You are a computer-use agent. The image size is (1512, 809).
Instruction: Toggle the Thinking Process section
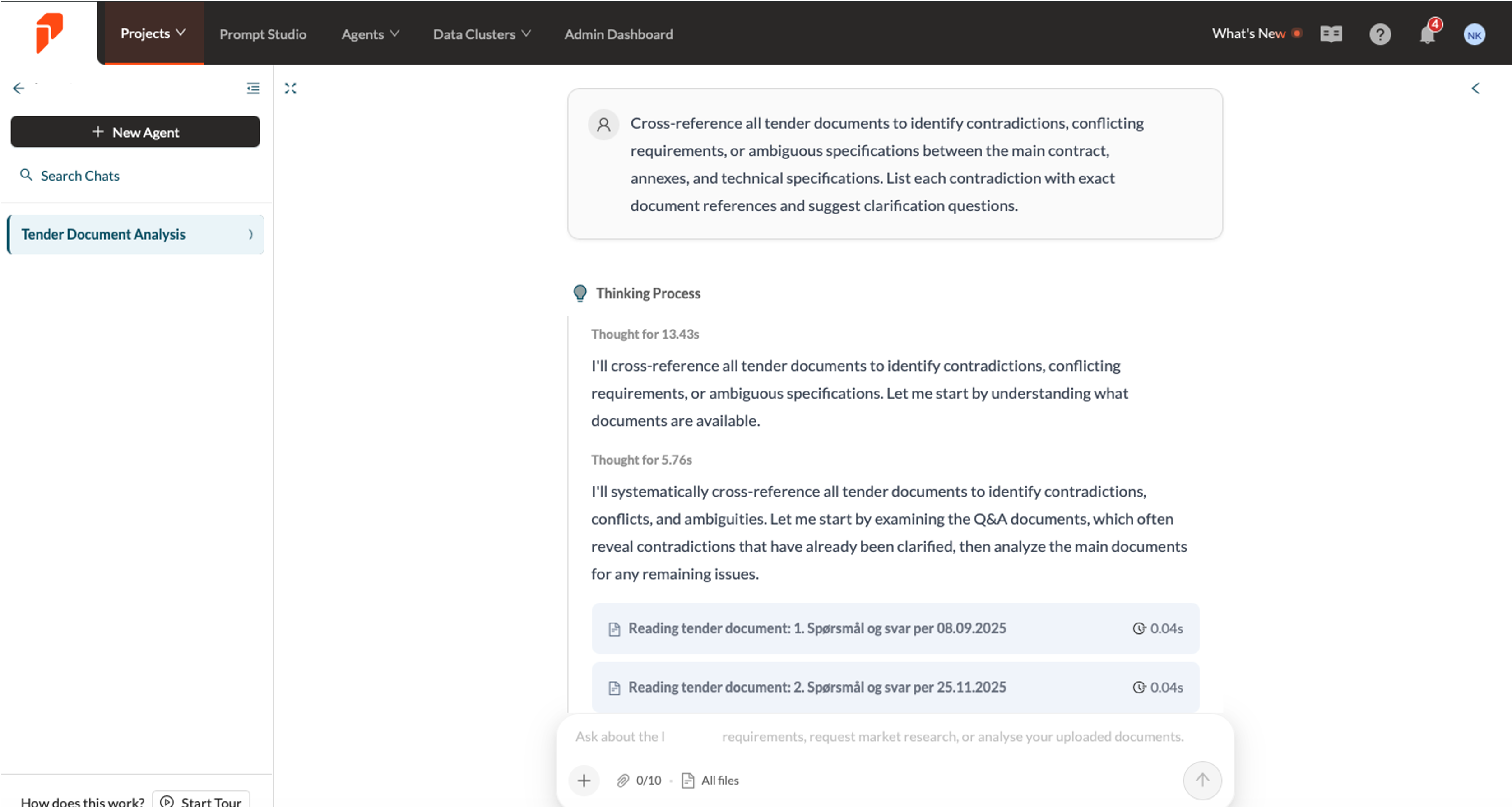point(647,293)
